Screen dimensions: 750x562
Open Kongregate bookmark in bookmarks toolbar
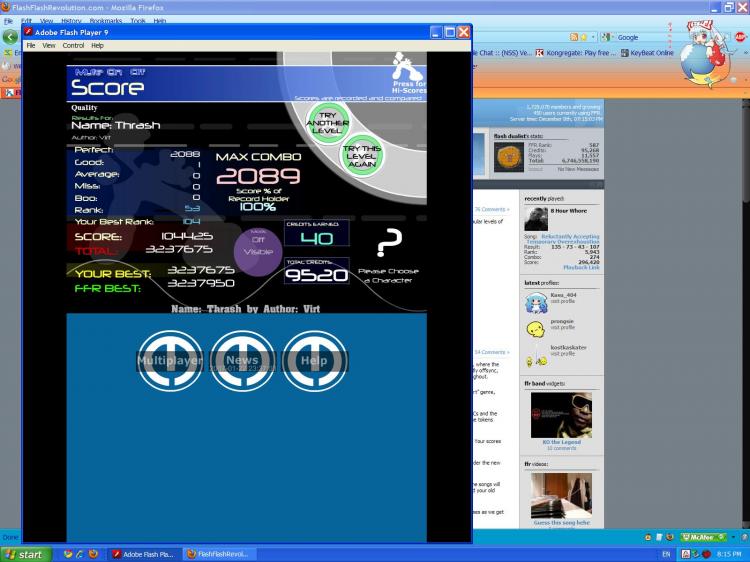(575, 53)
